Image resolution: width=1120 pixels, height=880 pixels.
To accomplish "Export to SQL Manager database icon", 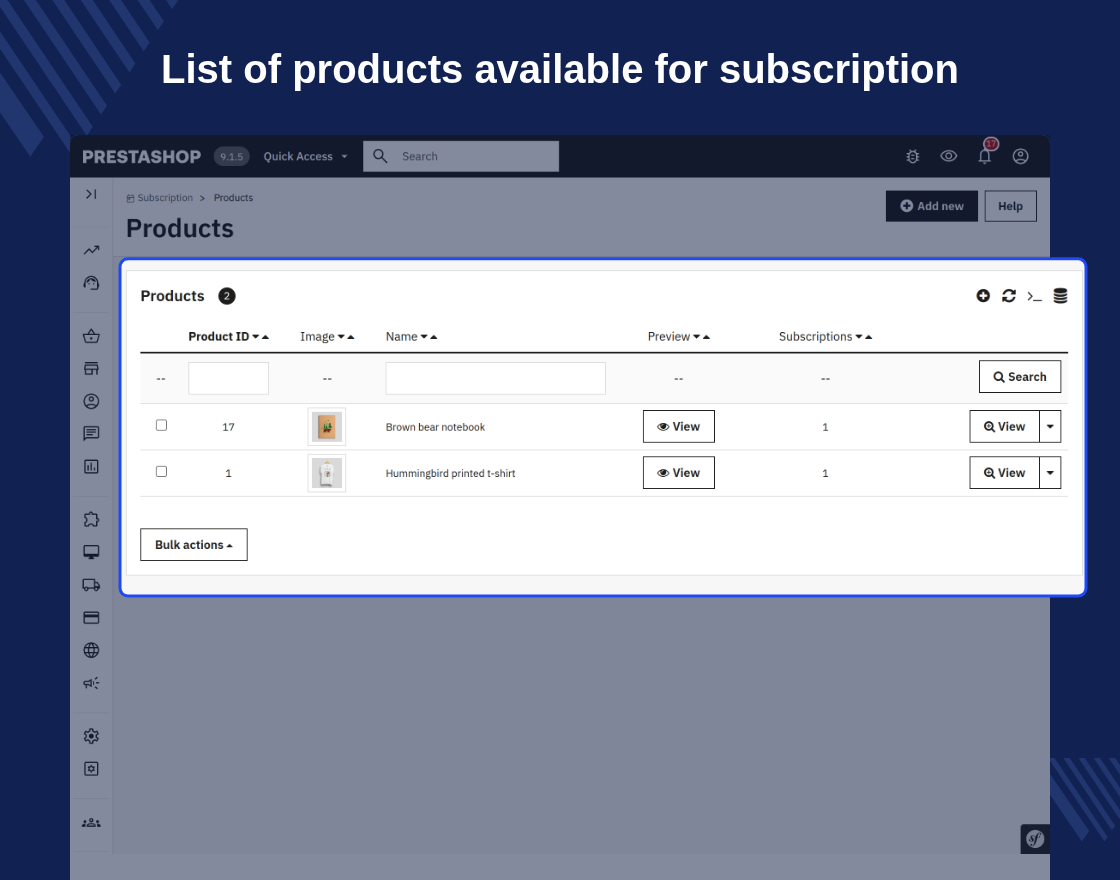I will (1060, 296).
